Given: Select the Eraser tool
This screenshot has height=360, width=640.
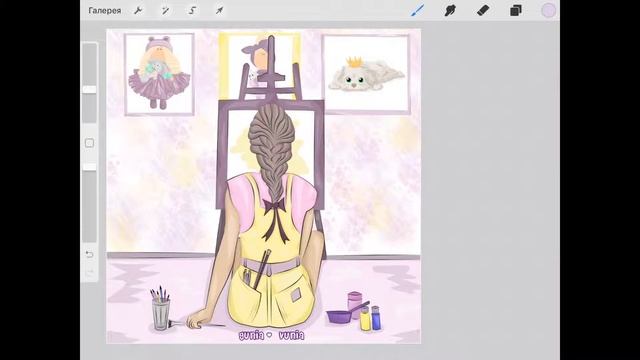Looking at the screenshot, I should (483, 10).
